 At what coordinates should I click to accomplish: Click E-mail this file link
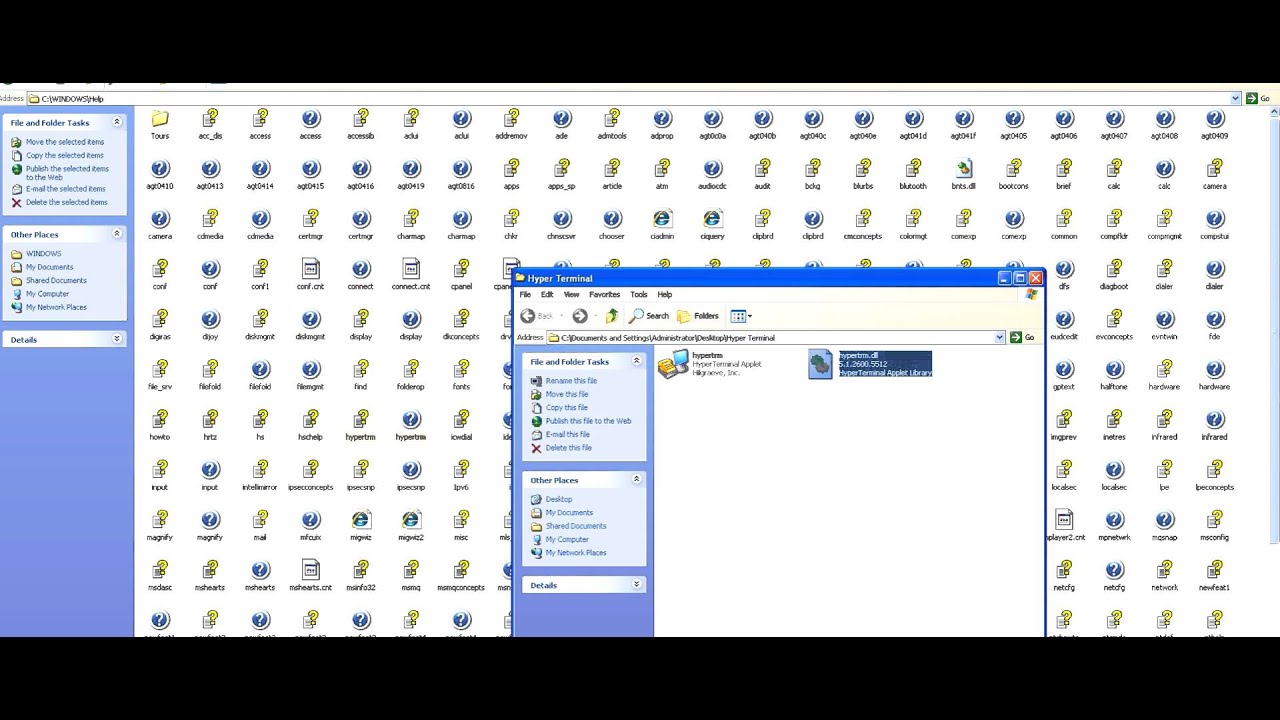coord(567,435)
